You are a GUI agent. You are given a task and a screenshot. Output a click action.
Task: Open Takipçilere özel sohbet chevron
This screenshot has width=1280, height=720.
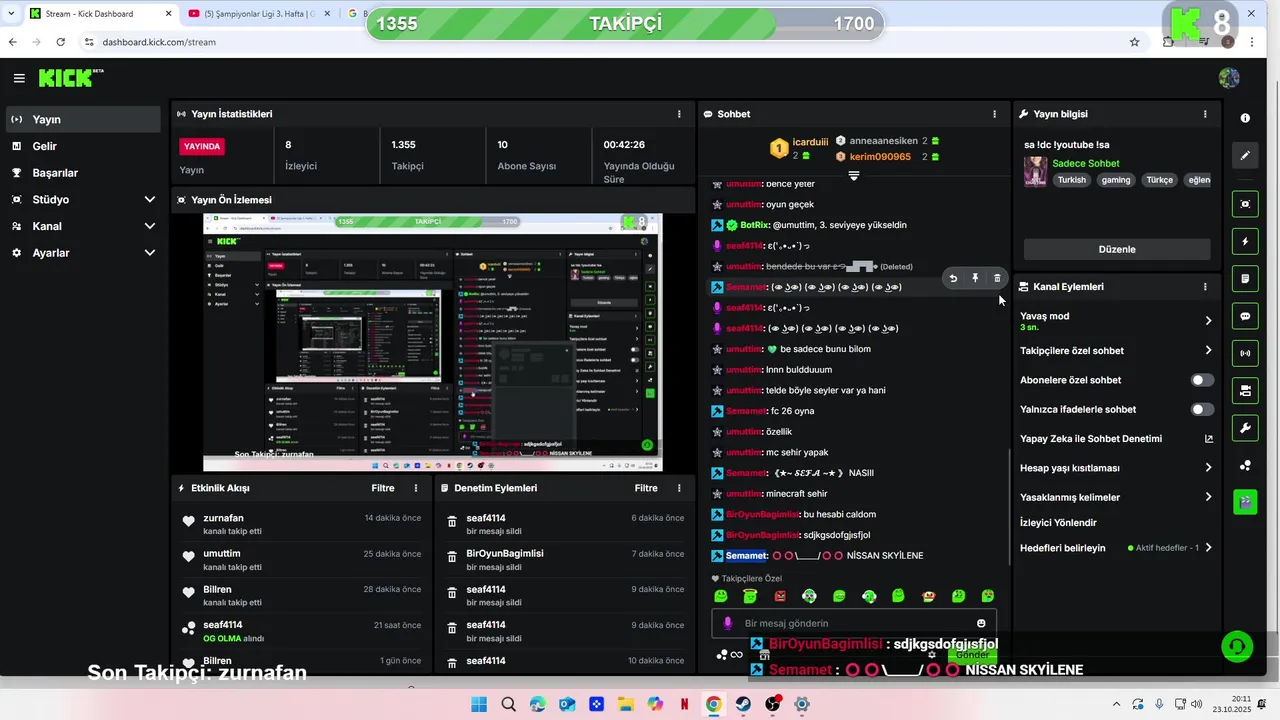click(1208, 350)
